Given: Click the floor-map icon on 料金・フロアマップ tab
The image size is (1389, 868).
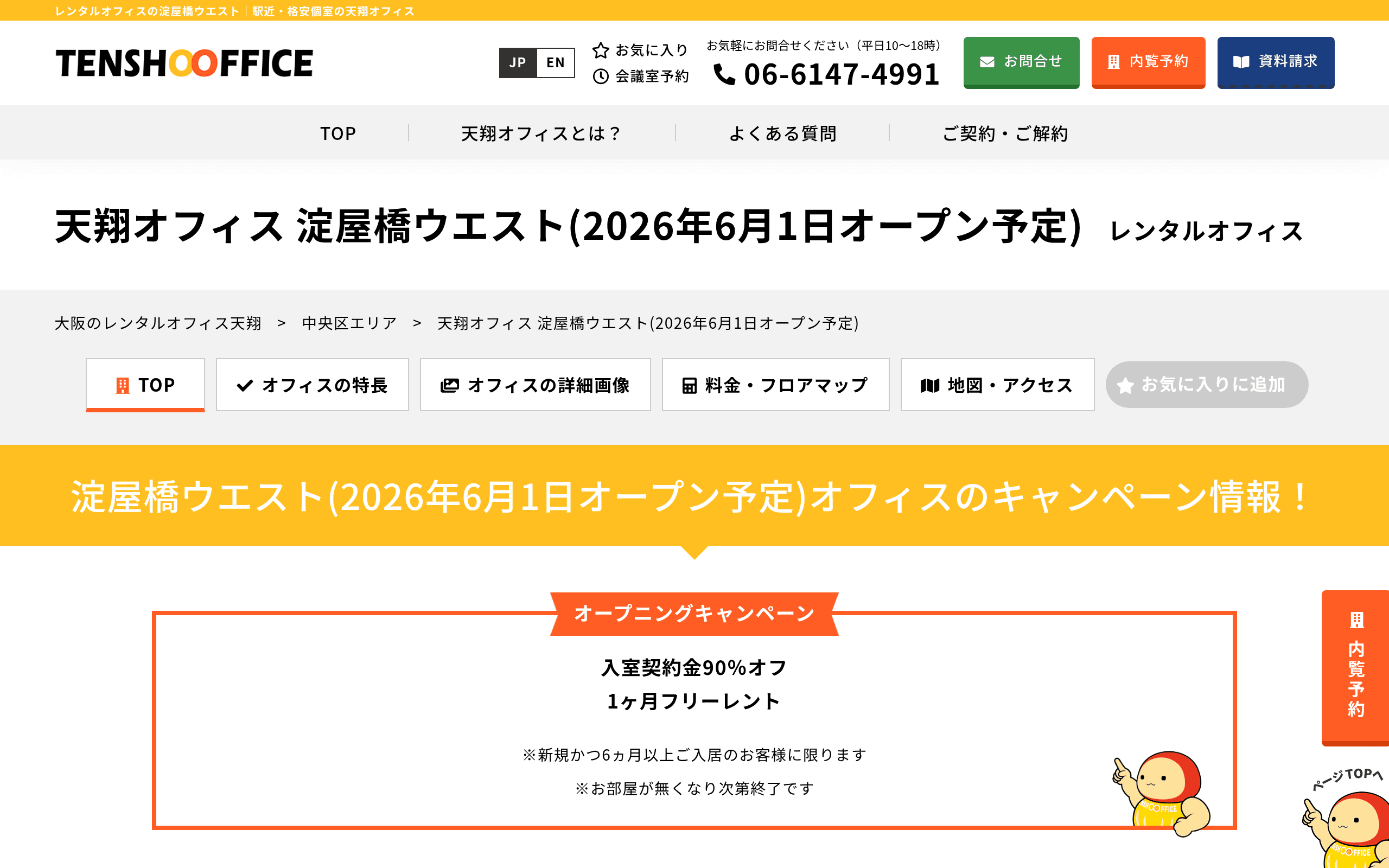Looking at the screenshot, I should (690, 385).
